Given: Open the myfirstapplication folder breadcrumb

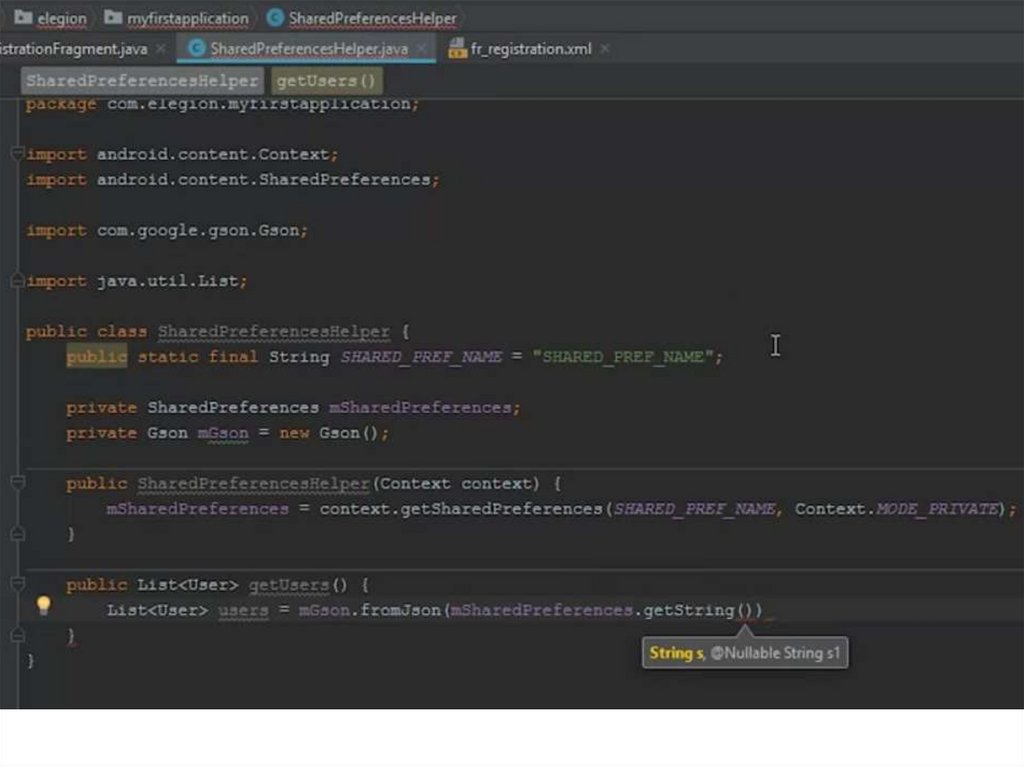Looking at the screenshot, I should (x=177, y=18).
